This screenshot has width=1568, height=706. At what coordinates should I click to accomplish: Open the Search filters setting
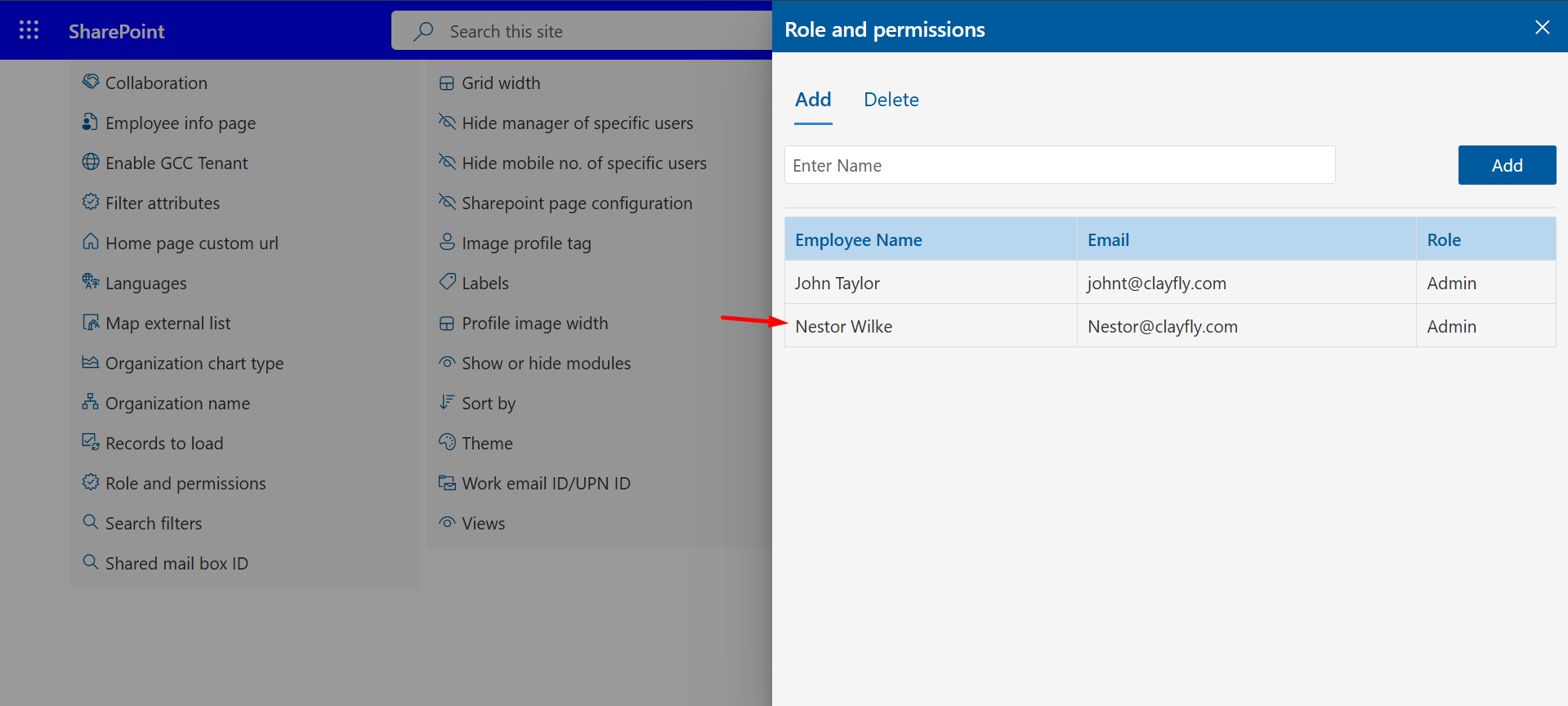[154, 523]
